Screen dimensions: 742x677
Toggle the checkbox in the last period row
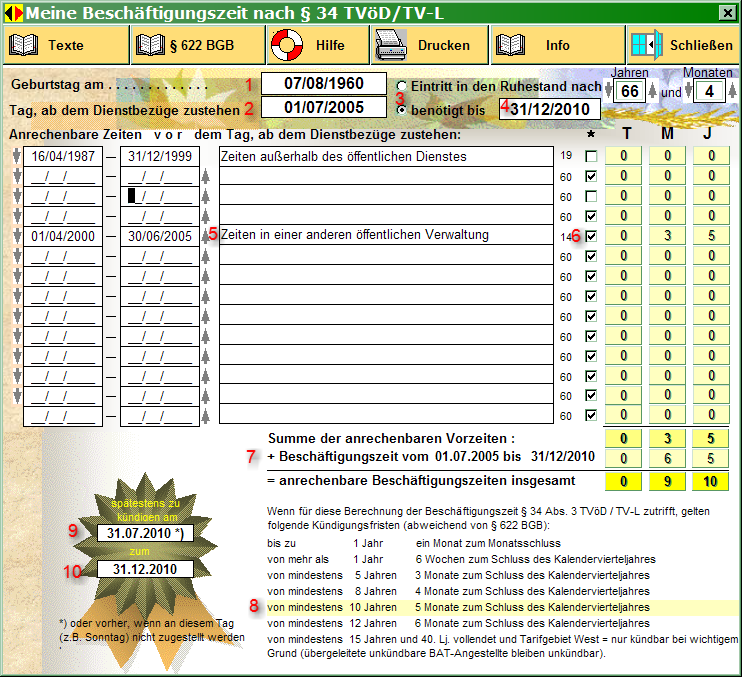pos(591,415)
